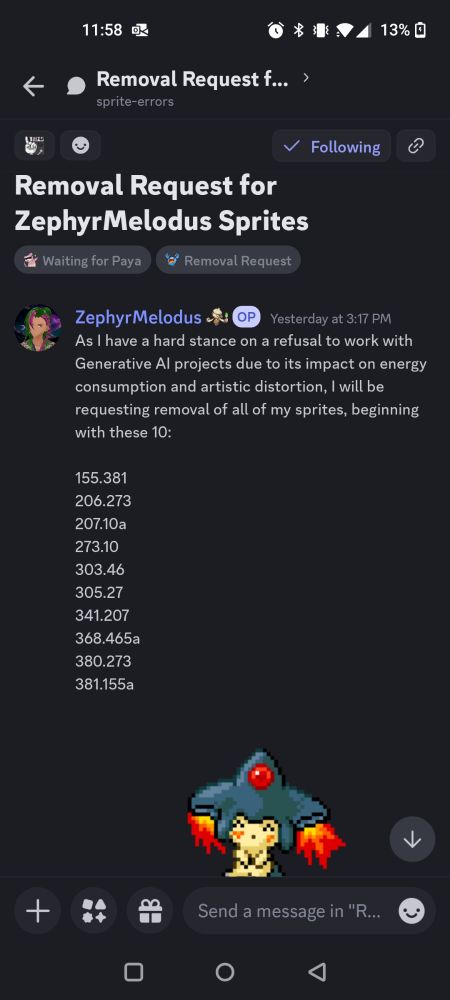Viewport: 450px width, 1000px height.
Task: Open Android recent apps button
Action: 133,972
